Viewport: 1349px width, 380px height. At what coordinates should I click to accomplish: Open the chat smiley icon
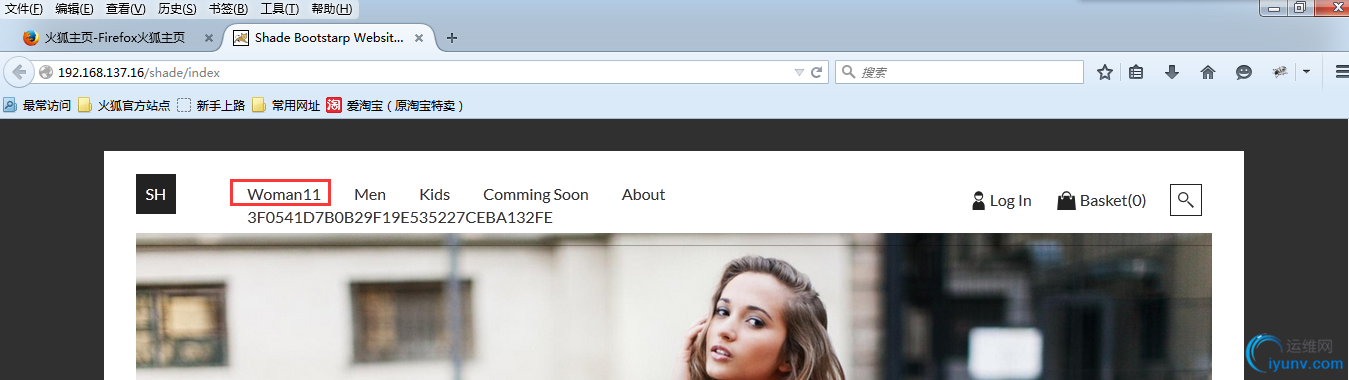[1243, 72]
